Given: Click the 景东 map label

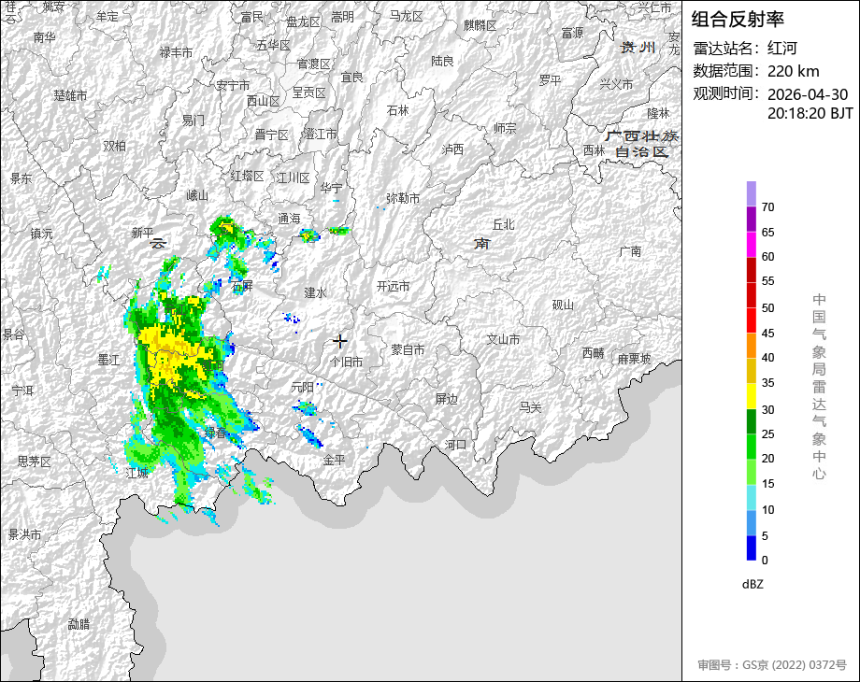Looking at the screenshot, I should pyautogui.click(x=21, y=178).
